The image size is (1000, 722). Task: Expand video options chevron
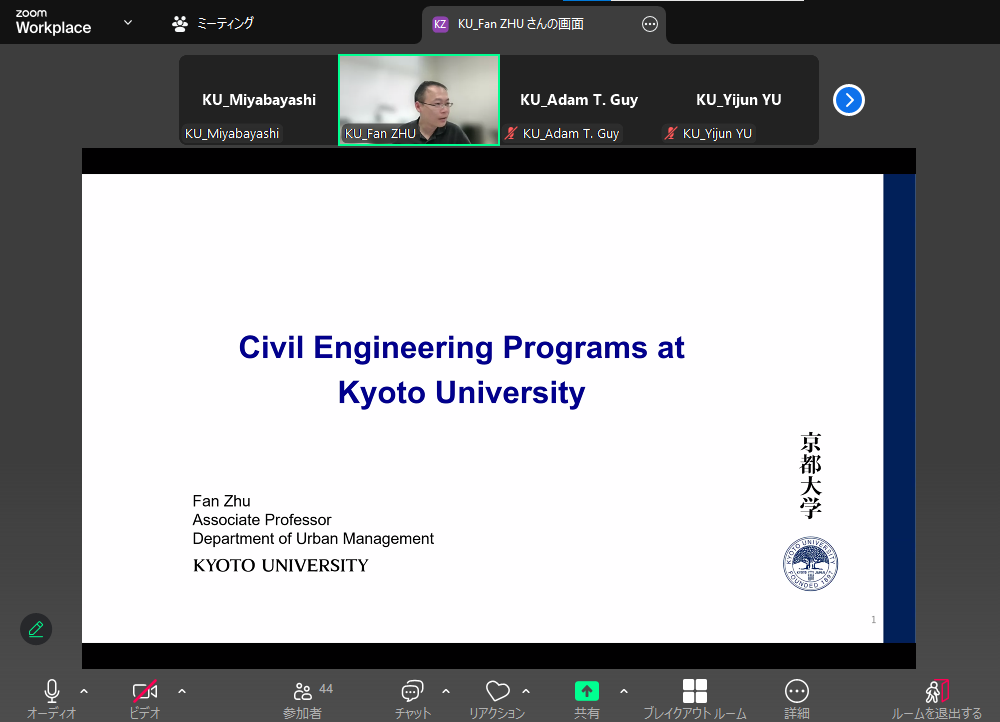tap(182, 691)
